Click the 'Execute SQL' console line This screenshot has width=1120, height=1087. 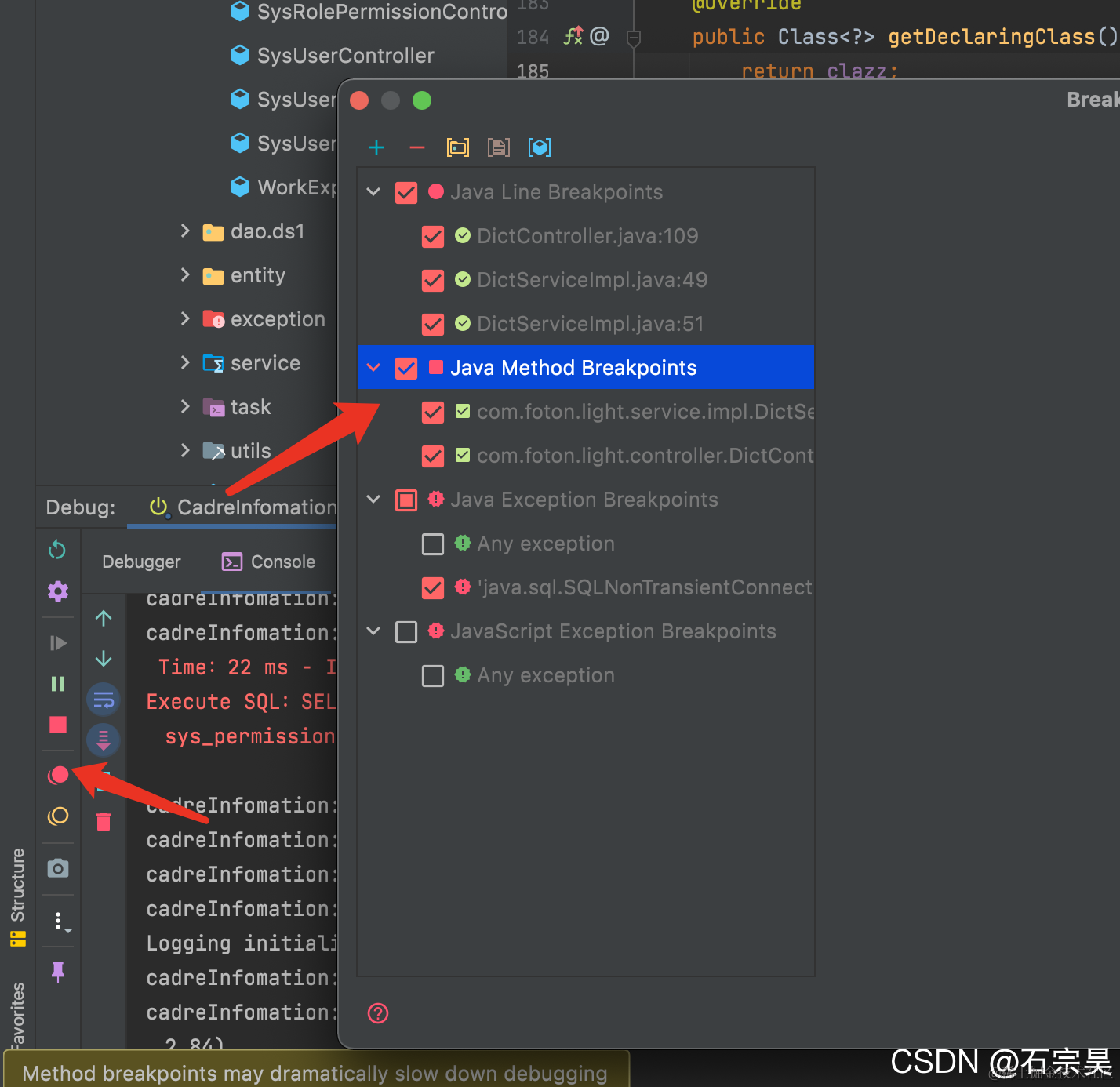tap(241, 702)
